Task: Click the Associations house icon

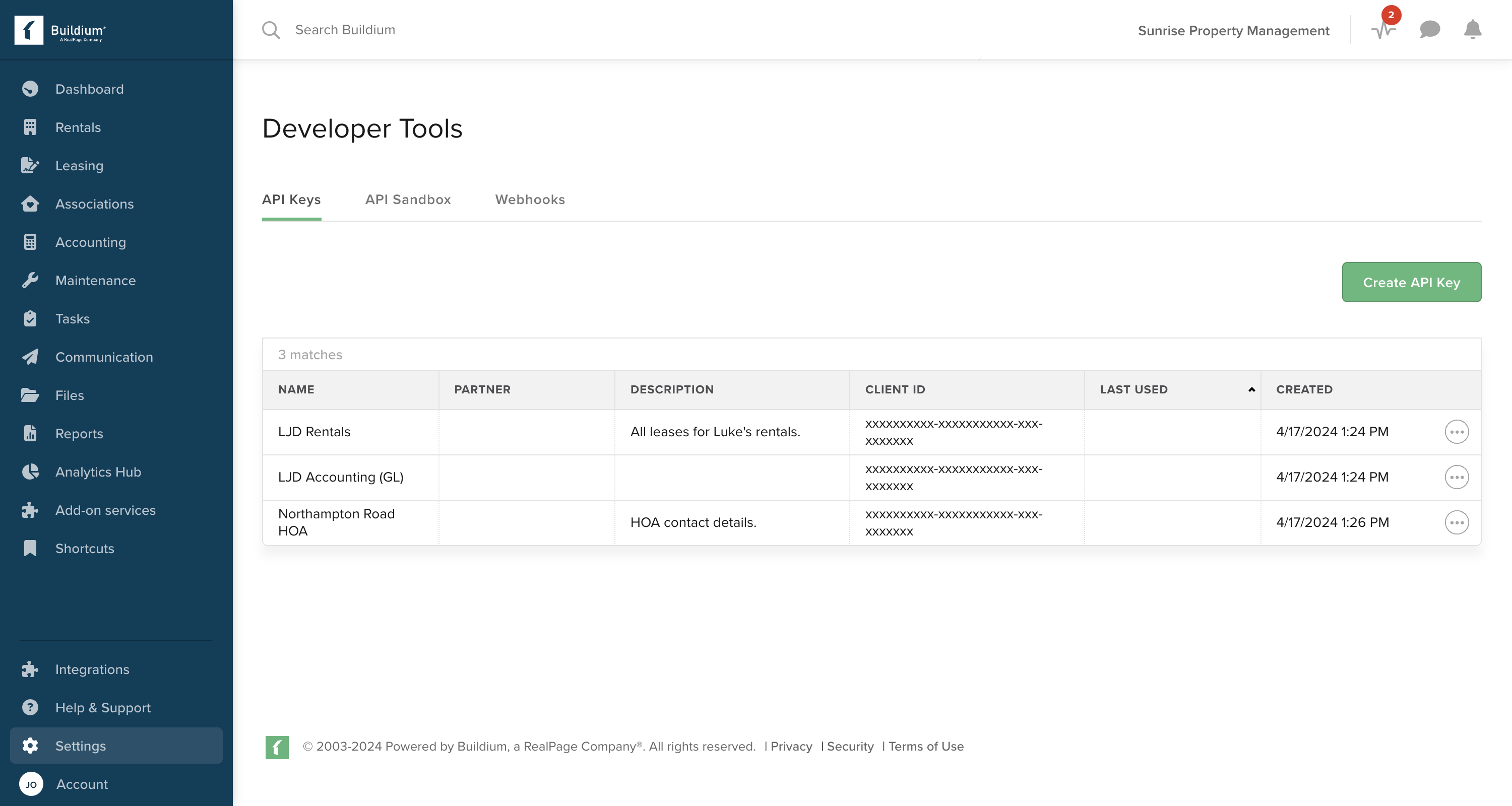Action: pyautogui.click(x=30, y=204)
